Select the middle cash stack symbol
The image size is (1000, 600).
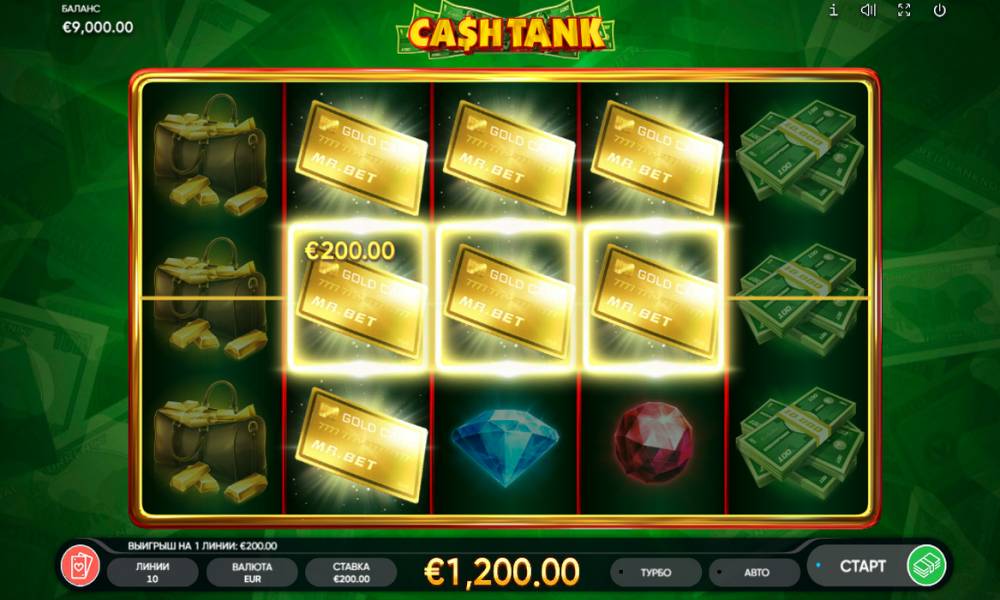[799, 298]
